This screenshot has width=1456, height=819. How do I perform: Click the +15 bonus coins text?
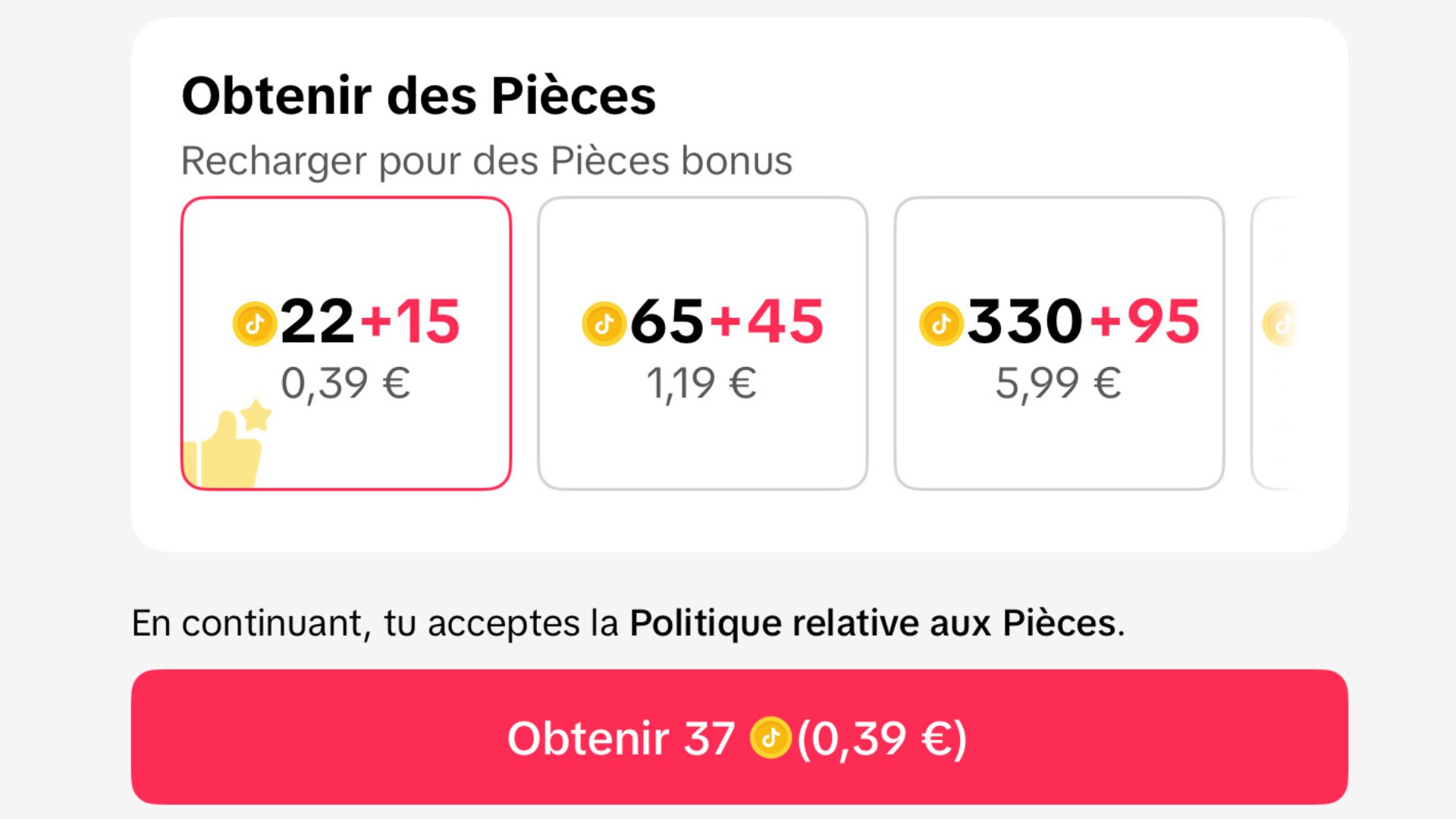coord(410,322)
